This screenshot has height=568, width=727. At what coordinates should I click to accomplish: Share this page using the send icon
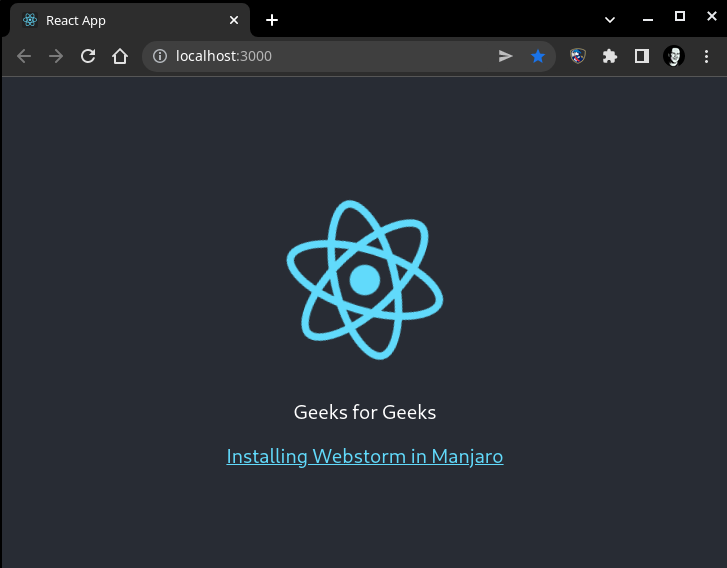pyautogui.click(x=505, y=56)
